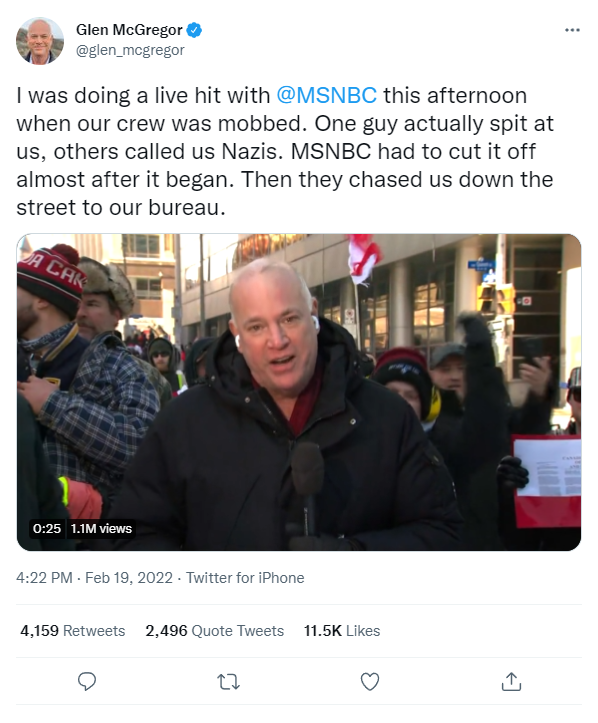Screen dimensions: 598x723
Task: Play the embedded news video
Action: pyautogui.click(x=299, y=392)
